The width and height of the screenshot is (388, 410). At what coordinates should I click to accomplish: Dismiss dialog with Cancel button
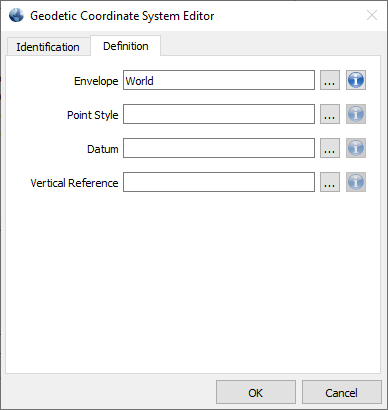point(342,392)
